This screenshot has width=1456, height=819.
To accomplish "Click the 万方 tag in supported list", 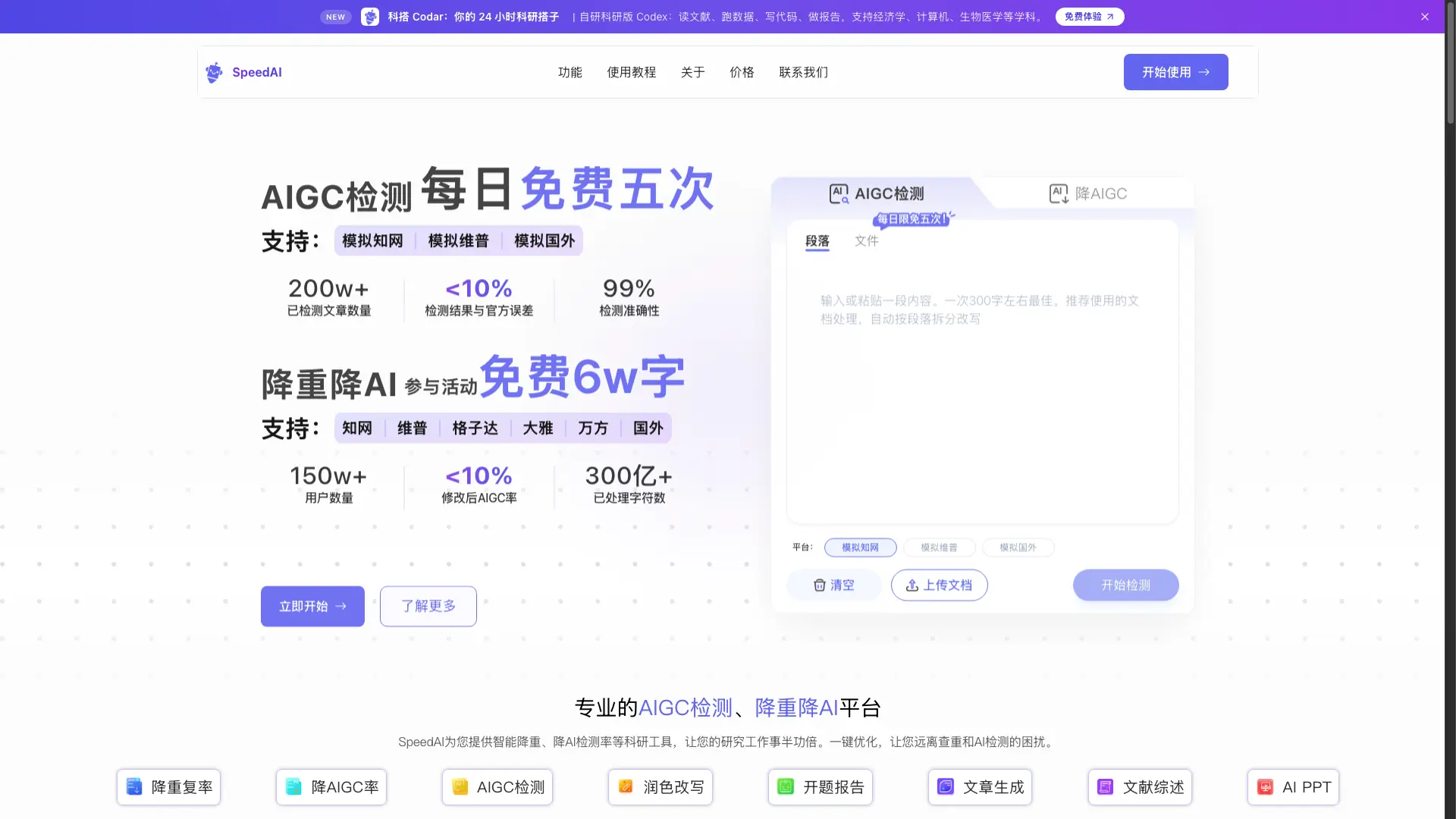I will click(593, 428).
